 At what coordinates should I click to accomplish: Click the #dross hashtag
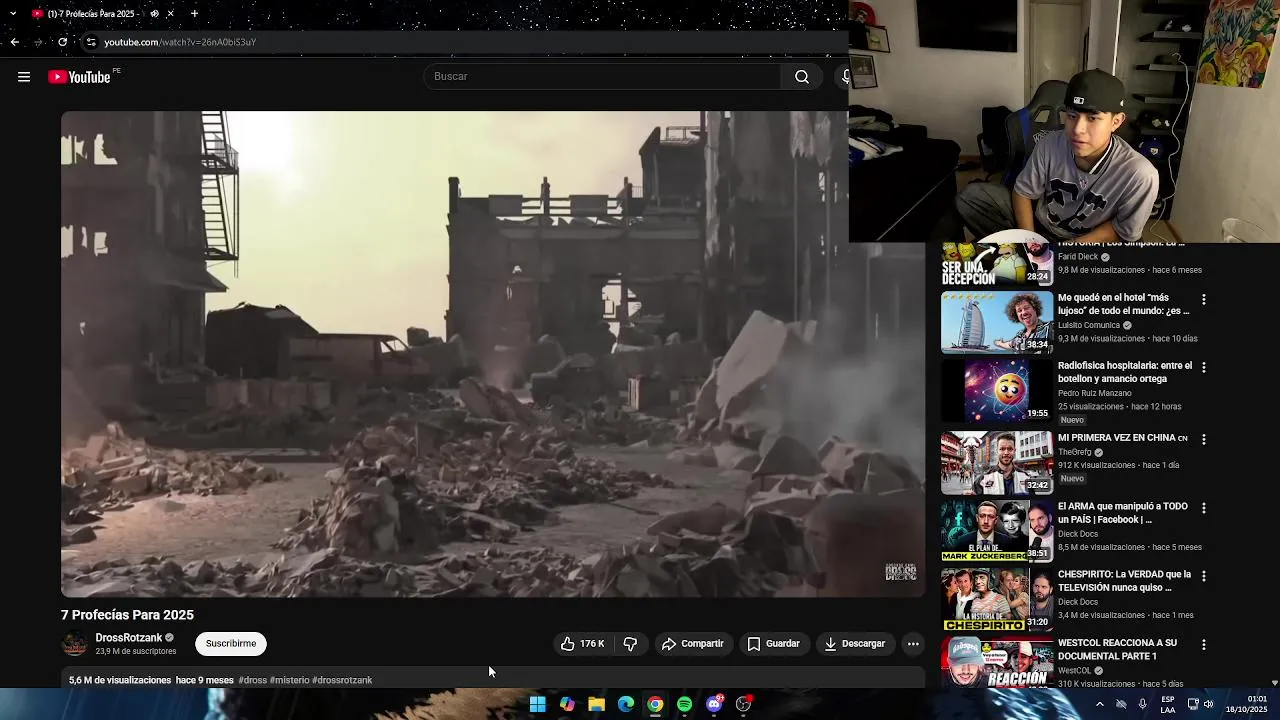[252, 680]
